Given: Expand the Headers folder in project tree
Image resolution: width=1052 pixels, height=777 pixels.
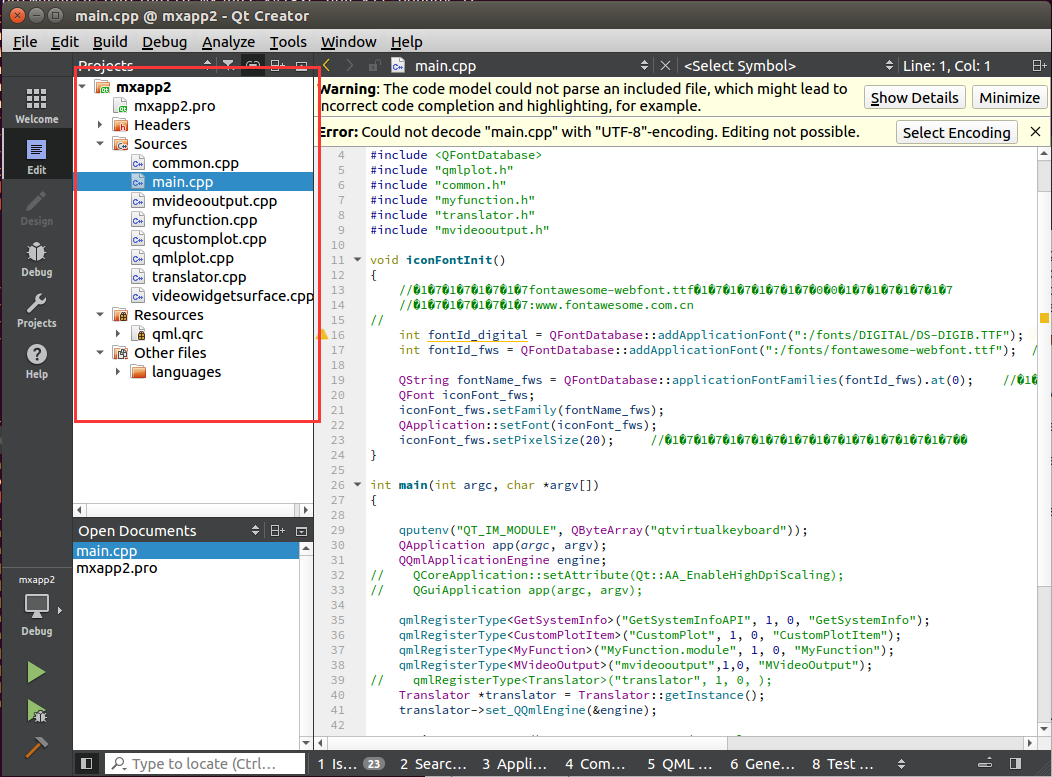Looking at the screenshot, I should tap(100, 125).
